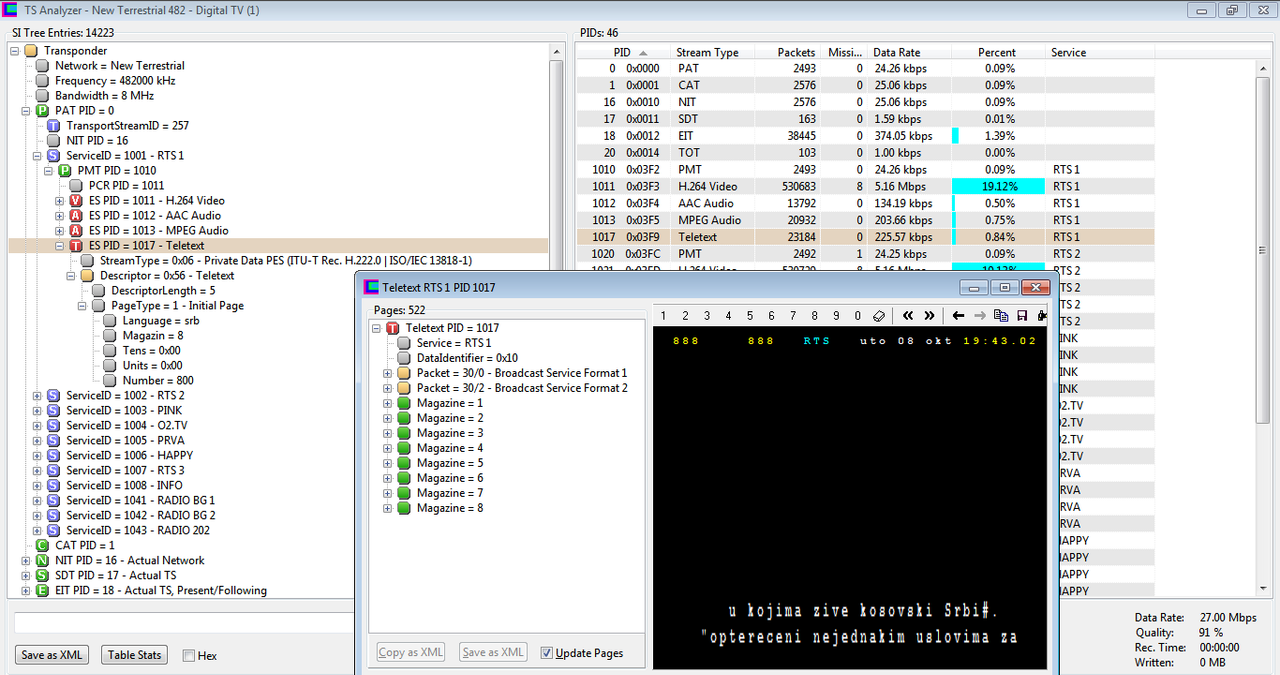Select the red A icon for ES PID 1012
Viewport: 1280px width, 675px height.
pyautogui.click(x=76, y=216)
